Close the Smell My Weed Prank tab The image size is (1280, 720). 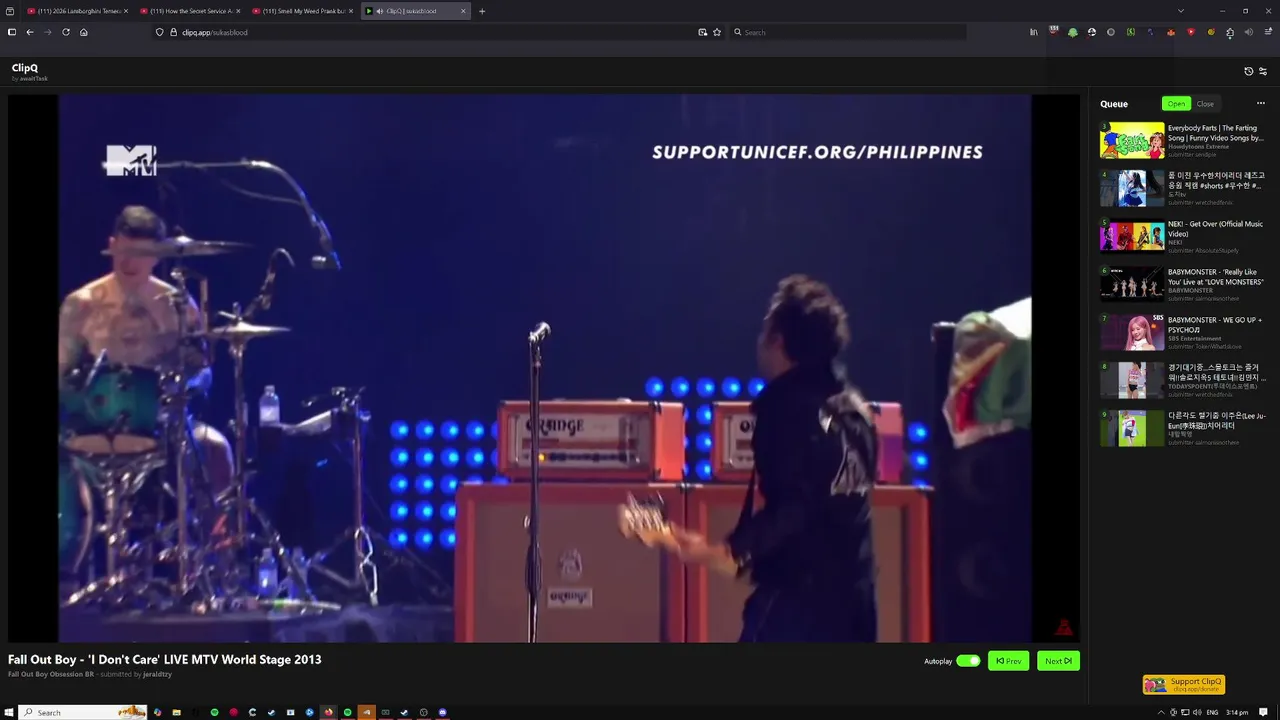coord(350,11)
